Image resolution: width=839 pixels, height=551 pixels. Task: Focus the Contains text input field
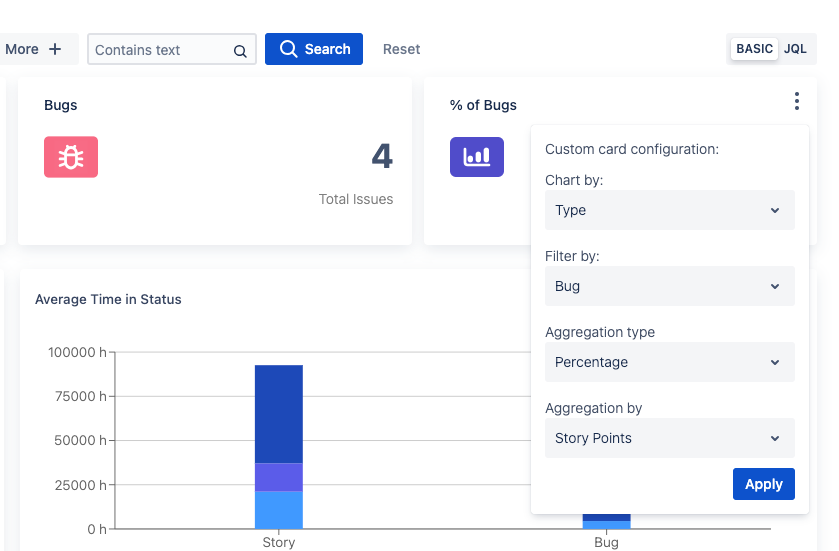tap(163, 50)
